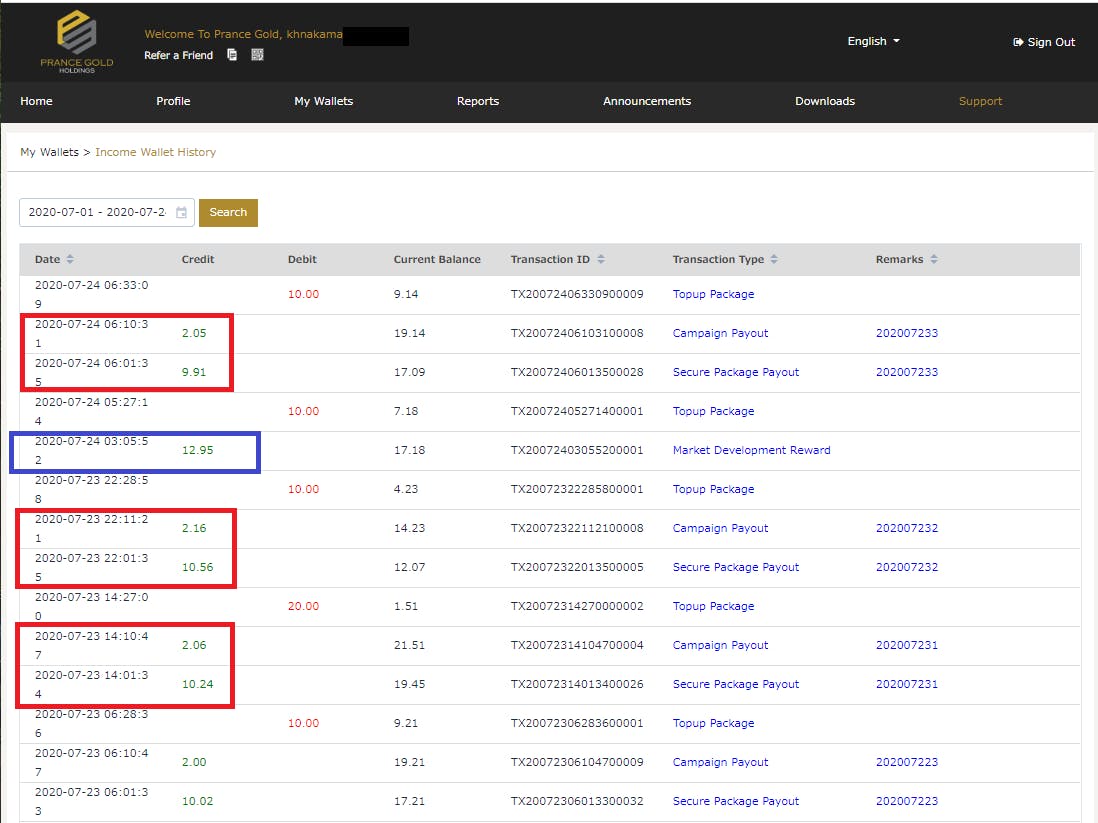The width and height of the screenshot is (1098, 823).
Task: Sort table by Date column arrows
Action: pyautogui.click(x=70, y=260)
